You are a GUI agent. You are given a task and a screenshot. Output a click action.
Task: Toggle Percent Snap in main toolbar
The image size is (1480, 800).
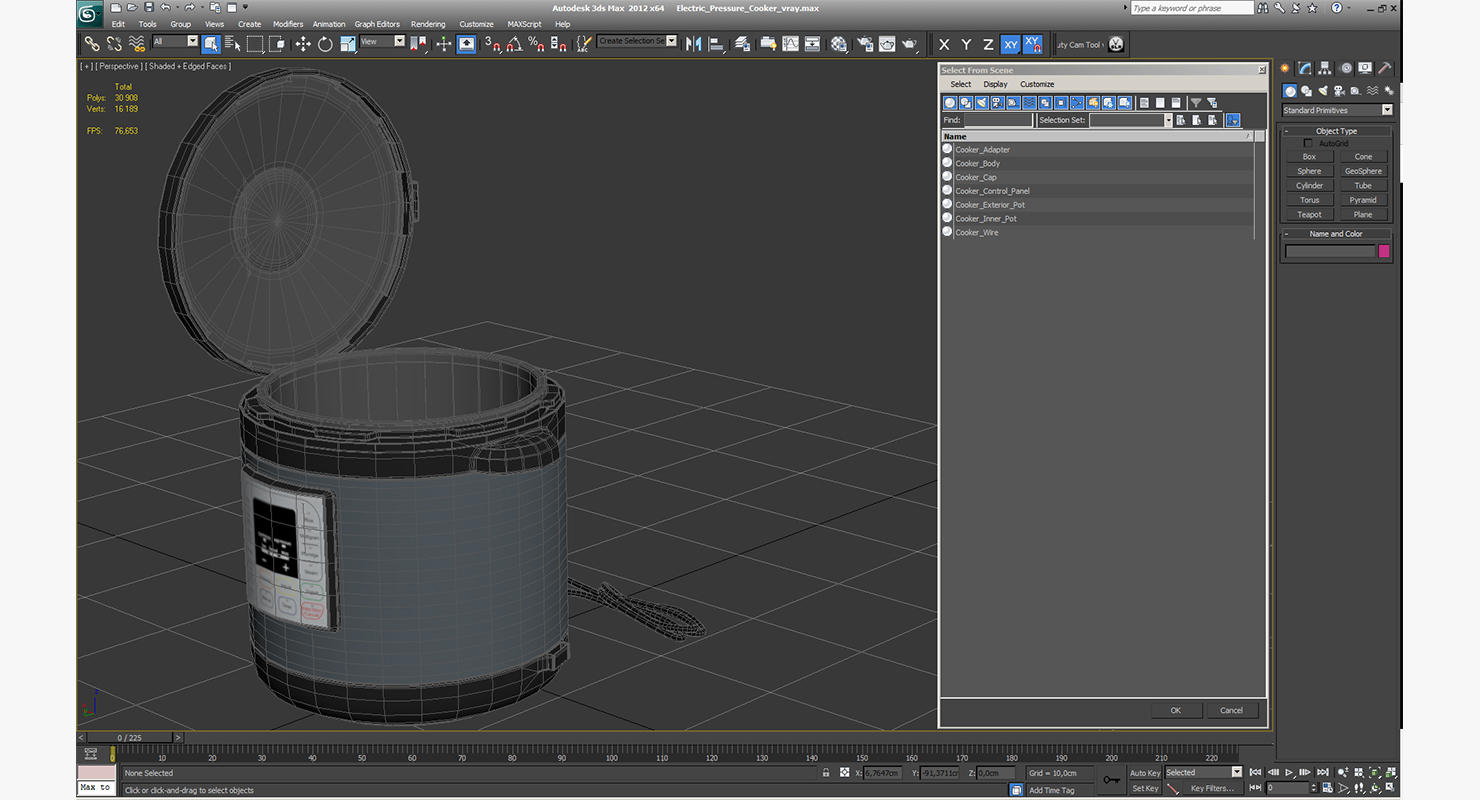click(x=537, y=44)
